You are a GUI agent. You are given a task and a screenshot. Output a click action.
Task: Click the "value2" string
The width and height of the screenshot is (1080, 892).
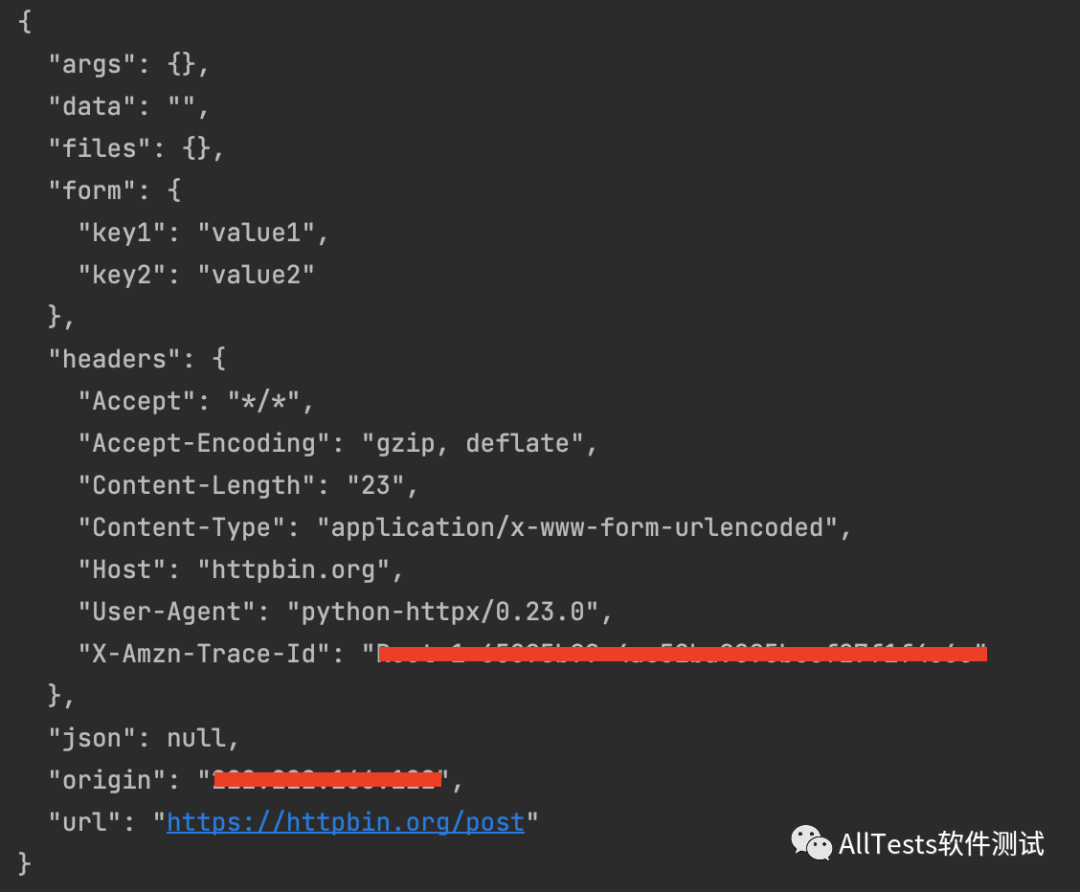(x=256, y=275)
